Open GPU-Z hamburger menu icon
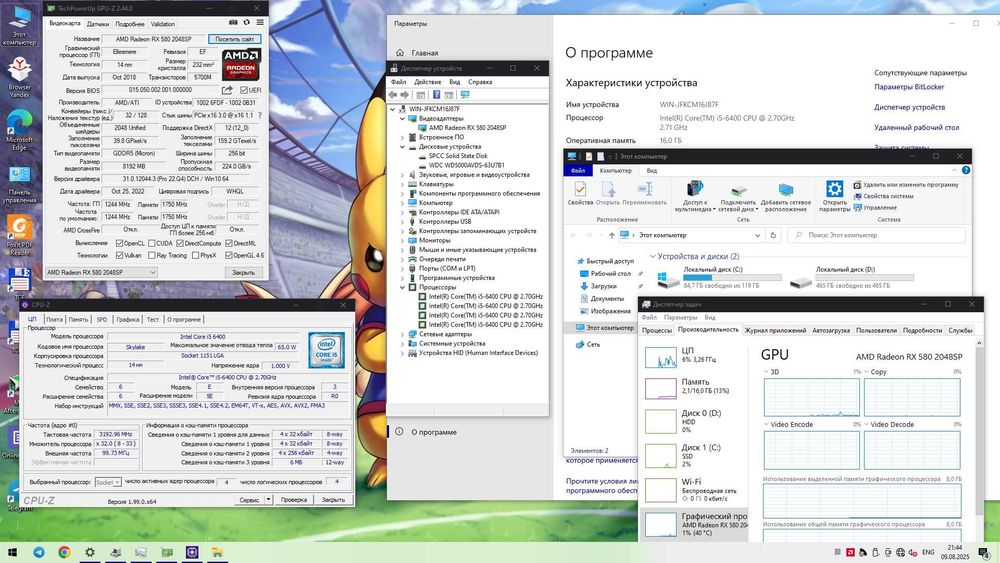 [x=260, y=22]
